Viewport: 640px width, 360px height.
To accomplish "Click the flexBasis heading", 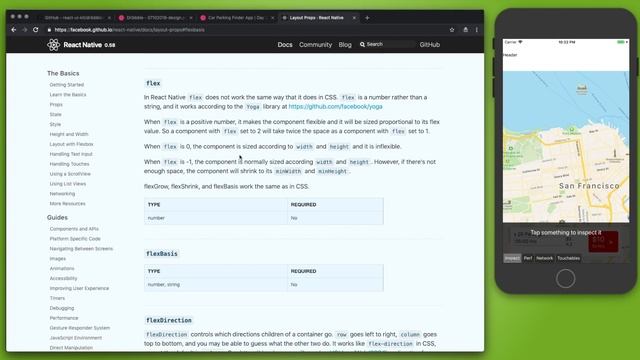I will (162, 253).
